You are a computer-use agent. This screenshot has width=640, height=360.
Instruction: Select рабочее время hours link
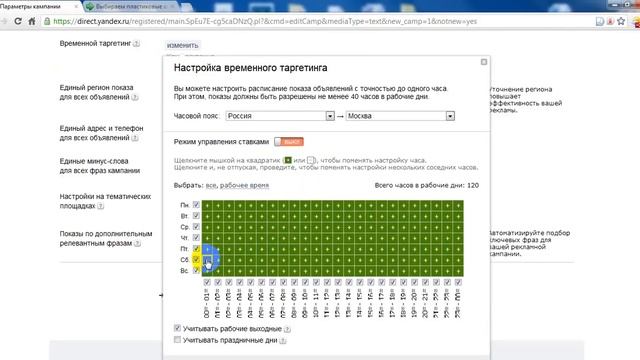click(244, 185)
